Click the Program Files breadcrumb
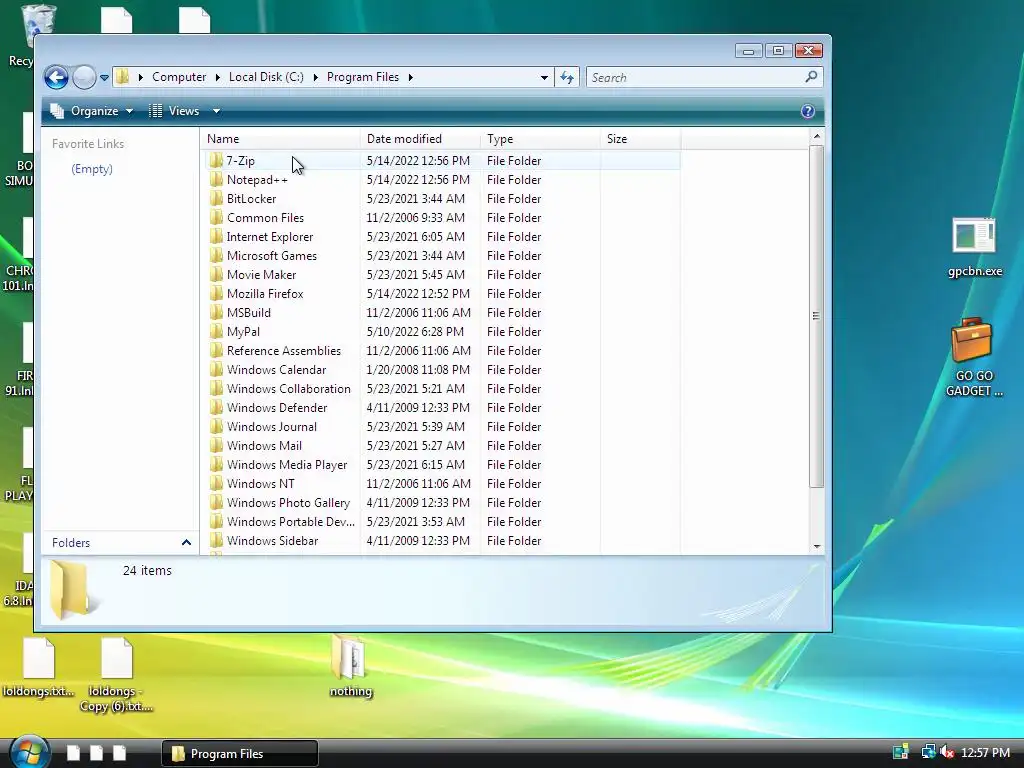Image resolution: width=1024 pixels, height=768 pixels. pos(362,77)
